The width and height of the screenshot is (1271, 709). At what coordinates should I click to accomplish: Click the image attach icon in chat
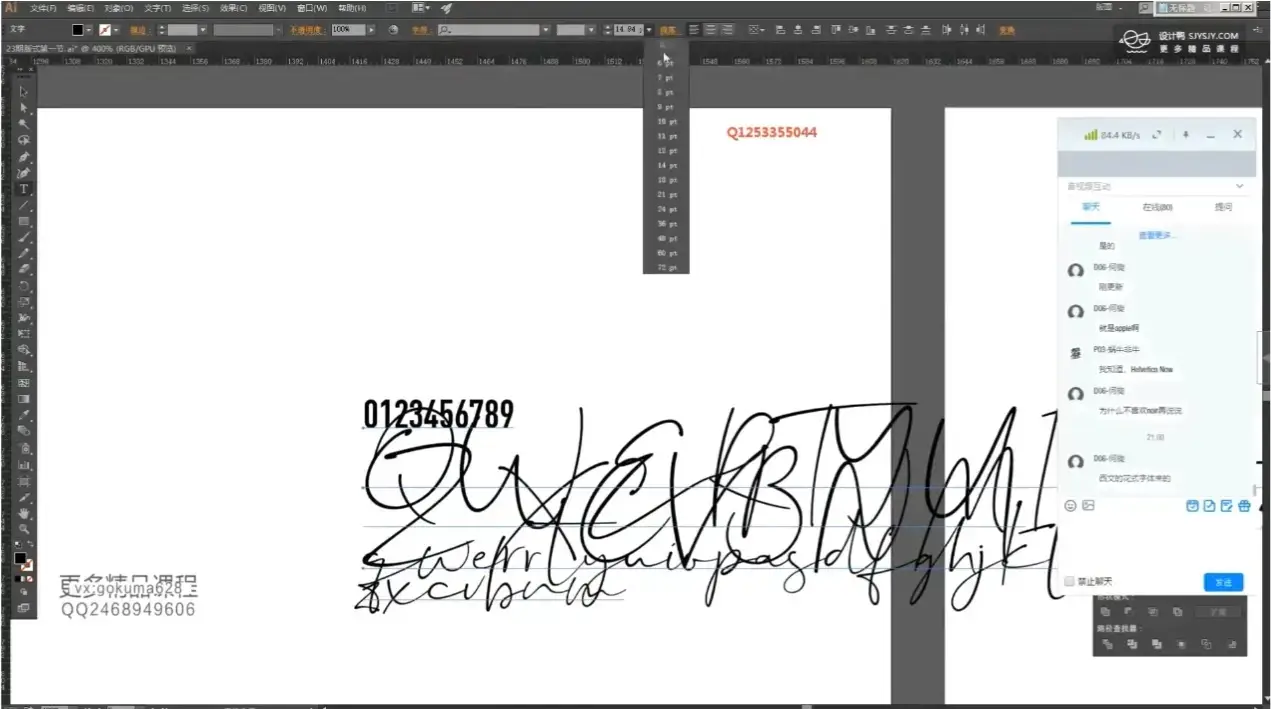1088,505
